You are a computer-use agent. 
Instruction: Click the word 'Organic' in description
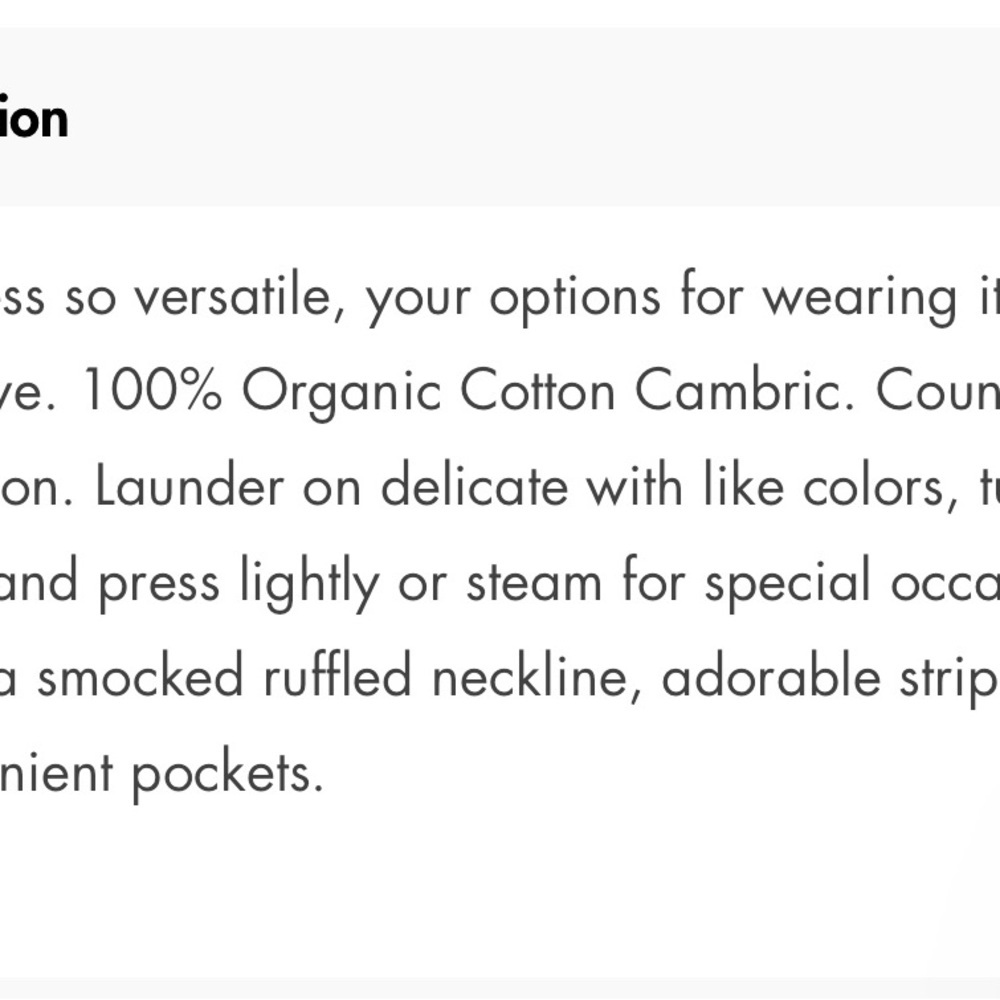pos(341,393)
